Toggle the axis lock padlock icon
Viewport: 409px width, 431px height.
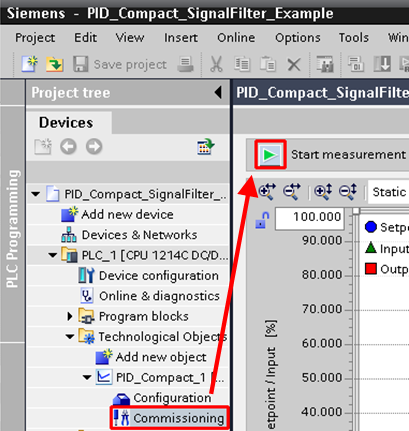click(x=262, y=220)
